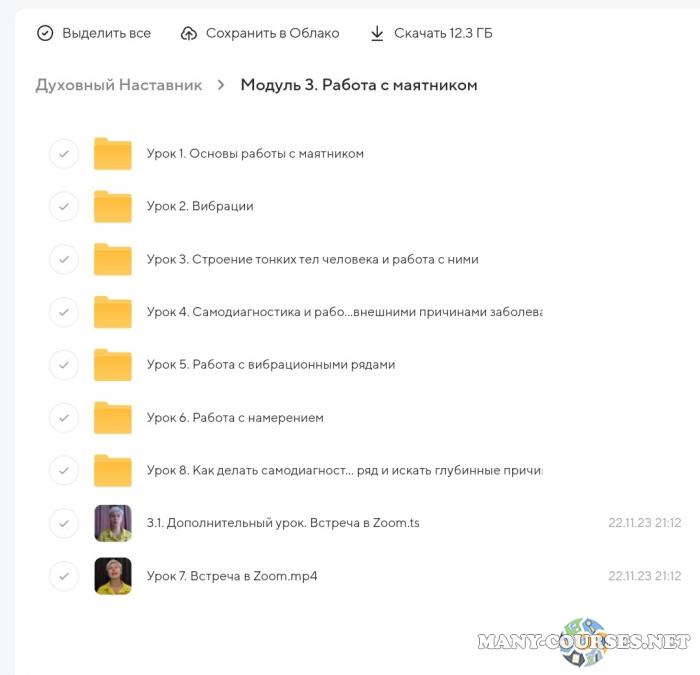This screenshot has height=675, width=700.
Task: Open the Урок 7 Zoom.mp4 thumbnail
Action: pos(113,576)
